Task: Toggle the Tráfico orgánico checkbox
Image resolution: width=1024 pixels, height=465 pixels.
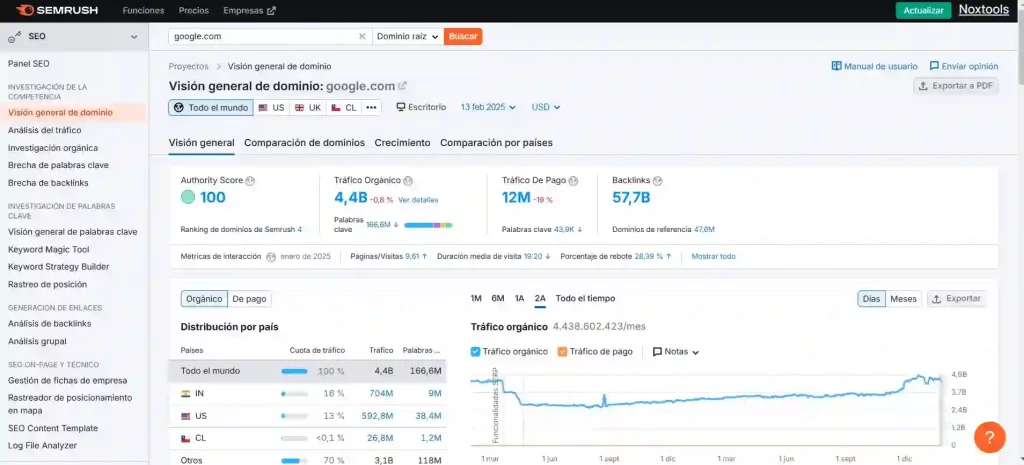Action: point(476,351)
